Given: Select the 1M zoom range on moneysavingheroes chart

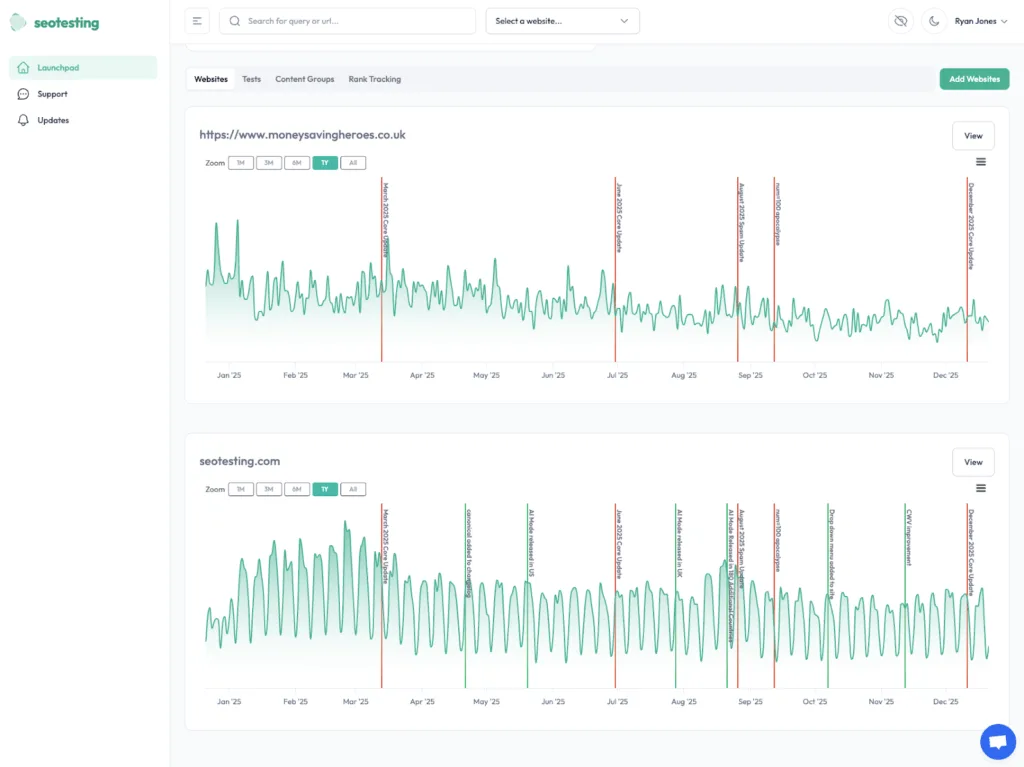Looking at the screenshot, I should pos(240,162).
